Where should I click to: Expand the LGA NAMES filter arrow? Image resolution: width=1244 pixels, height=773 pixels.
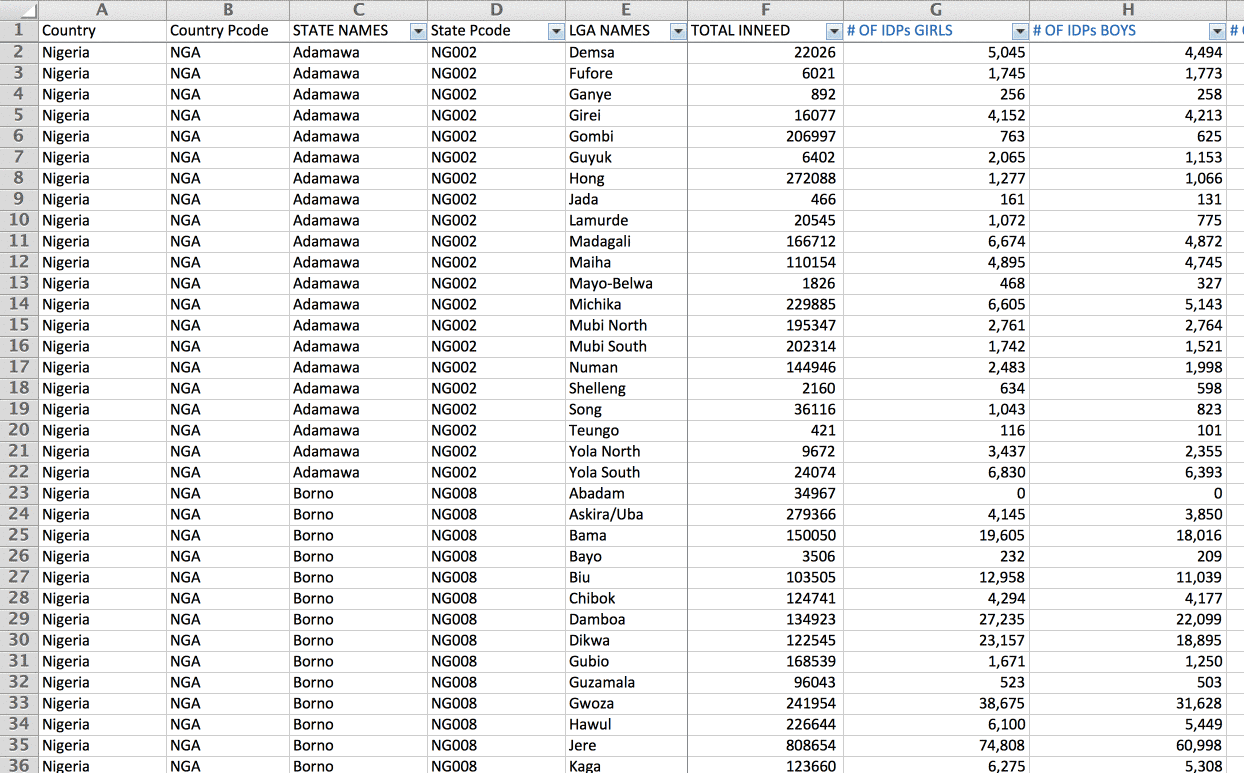coord(678,31)
